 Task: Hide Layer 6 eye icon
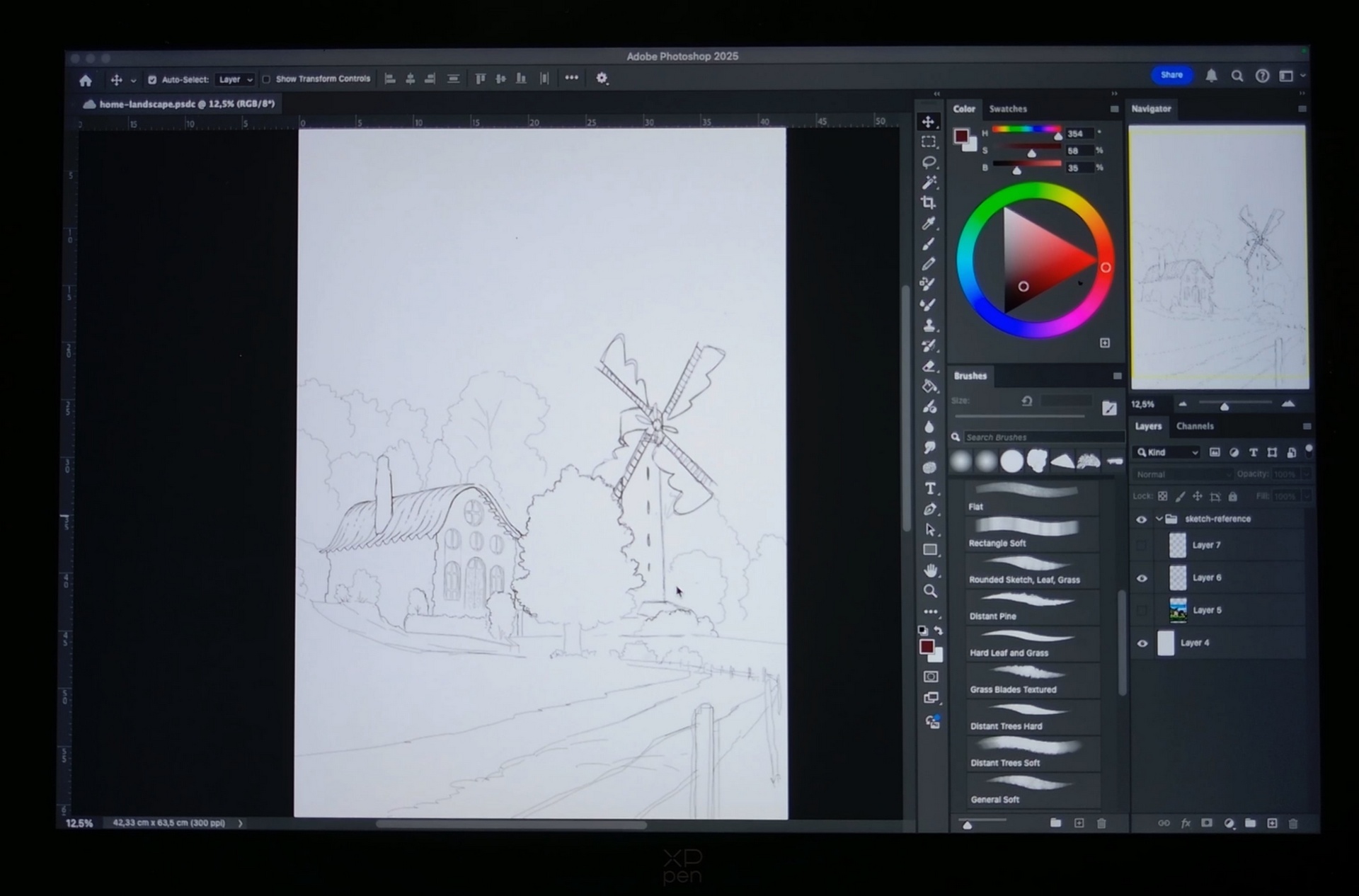1141,578
